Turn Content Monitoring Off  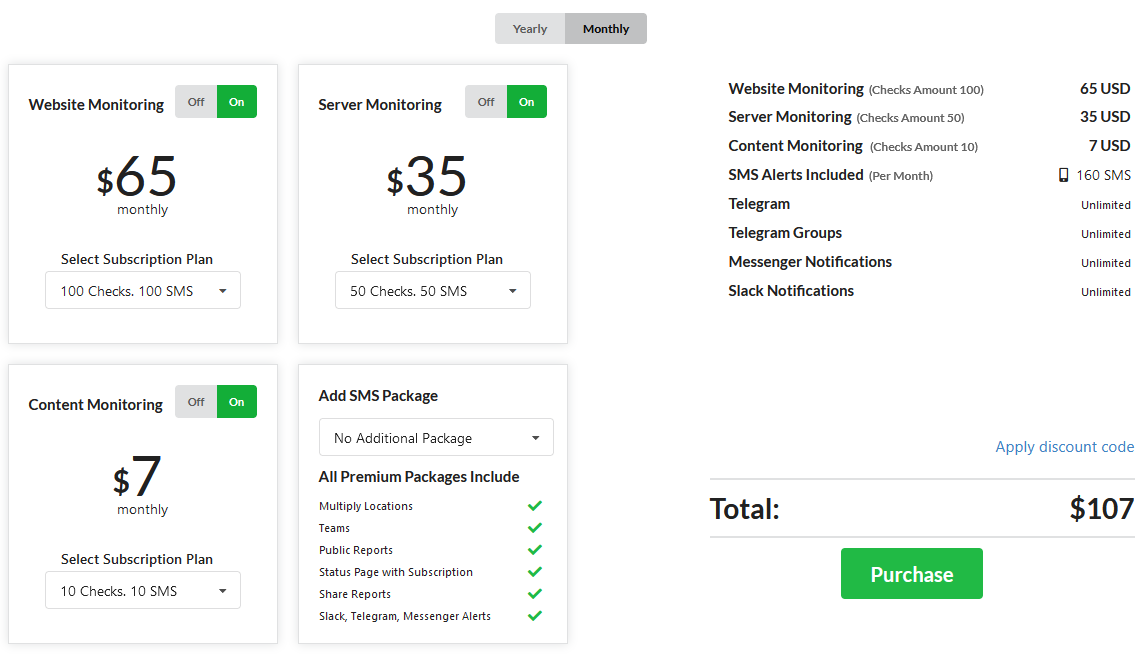pos(196,401)
